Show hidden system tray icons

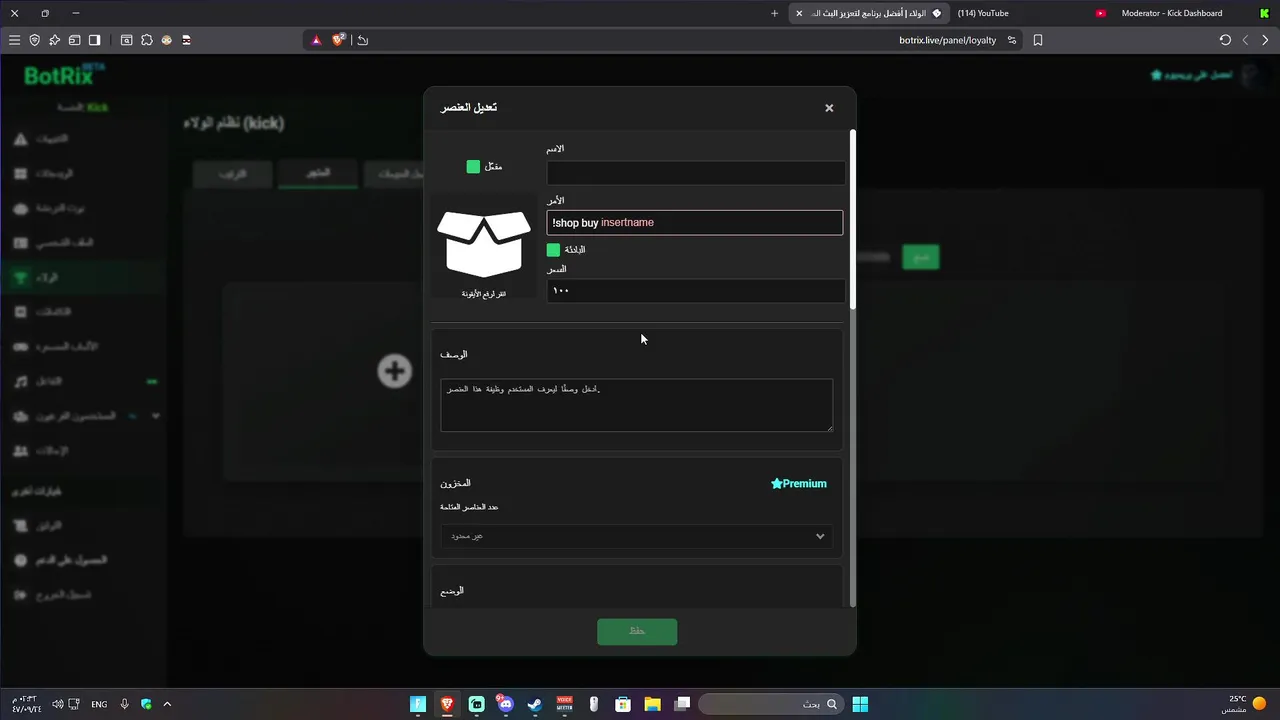tap(167, 704)
